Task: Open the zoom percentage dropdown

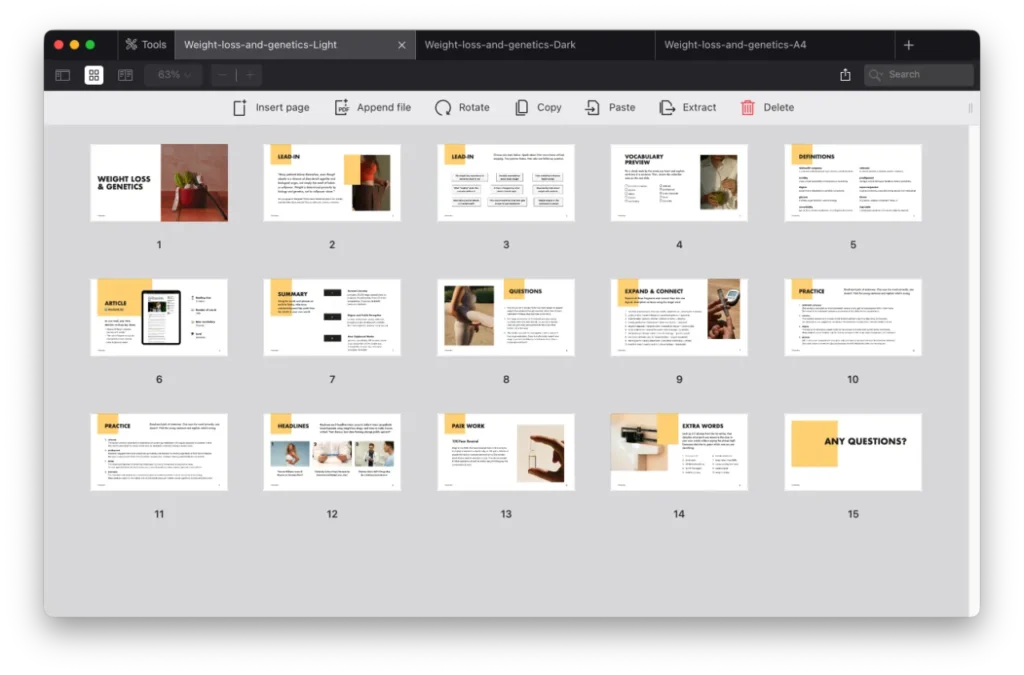Action: (172, 75)
